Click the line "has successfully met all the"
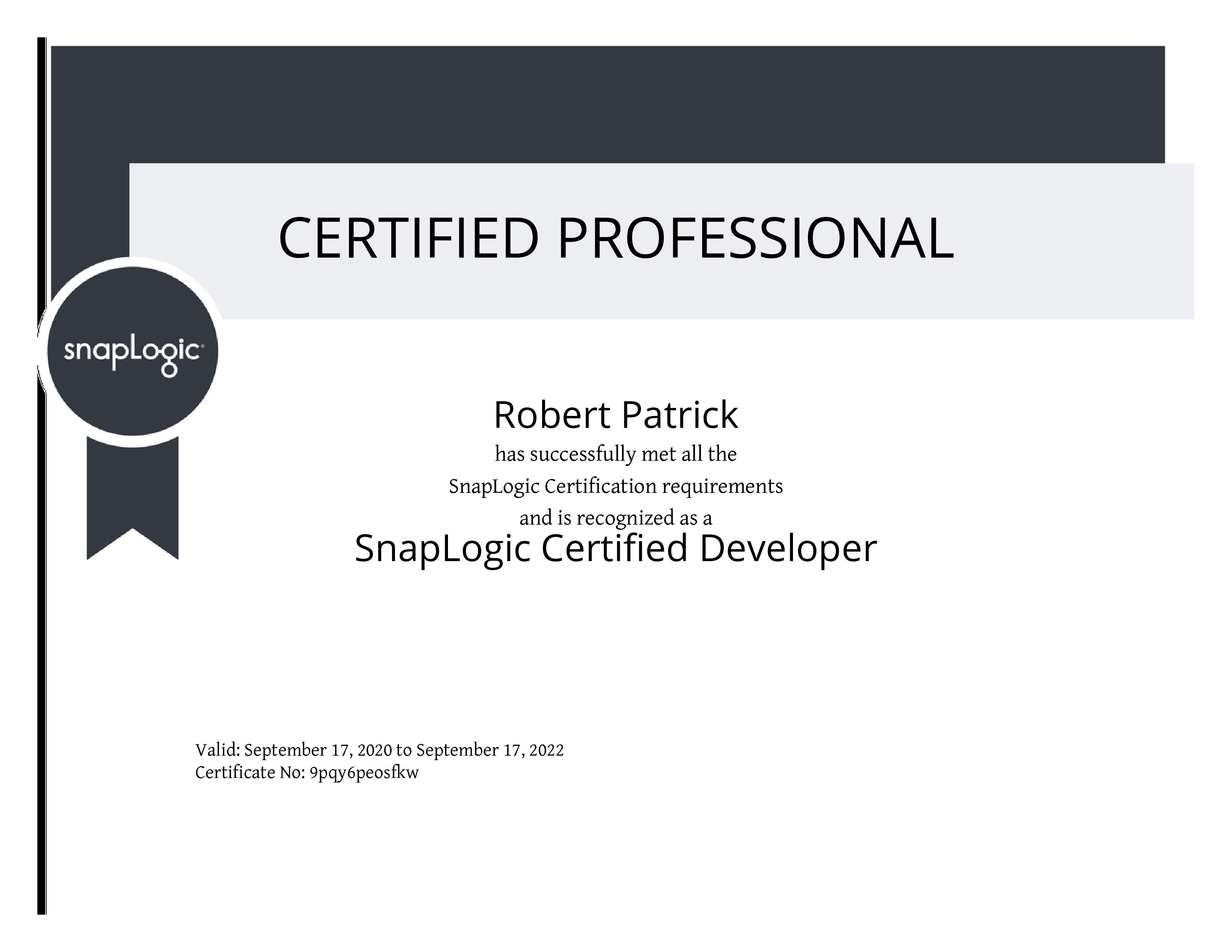 click(616, 455)
